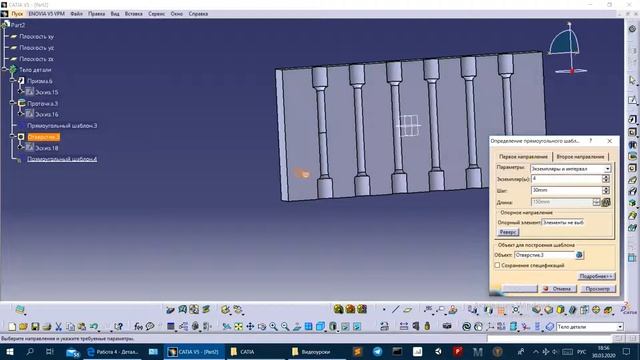The image size is (640, 360).
Task: Click the Line creation tool icon
Action: 395,310
